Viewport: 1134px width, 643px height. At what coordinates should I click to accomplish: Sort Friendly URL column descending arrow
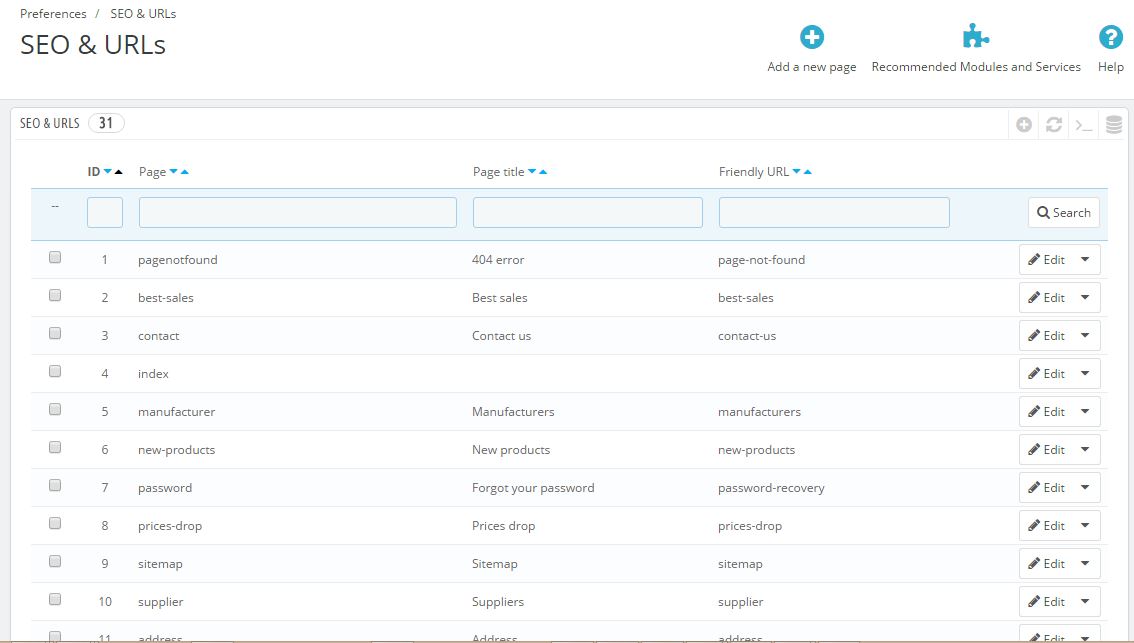[797, 171]
